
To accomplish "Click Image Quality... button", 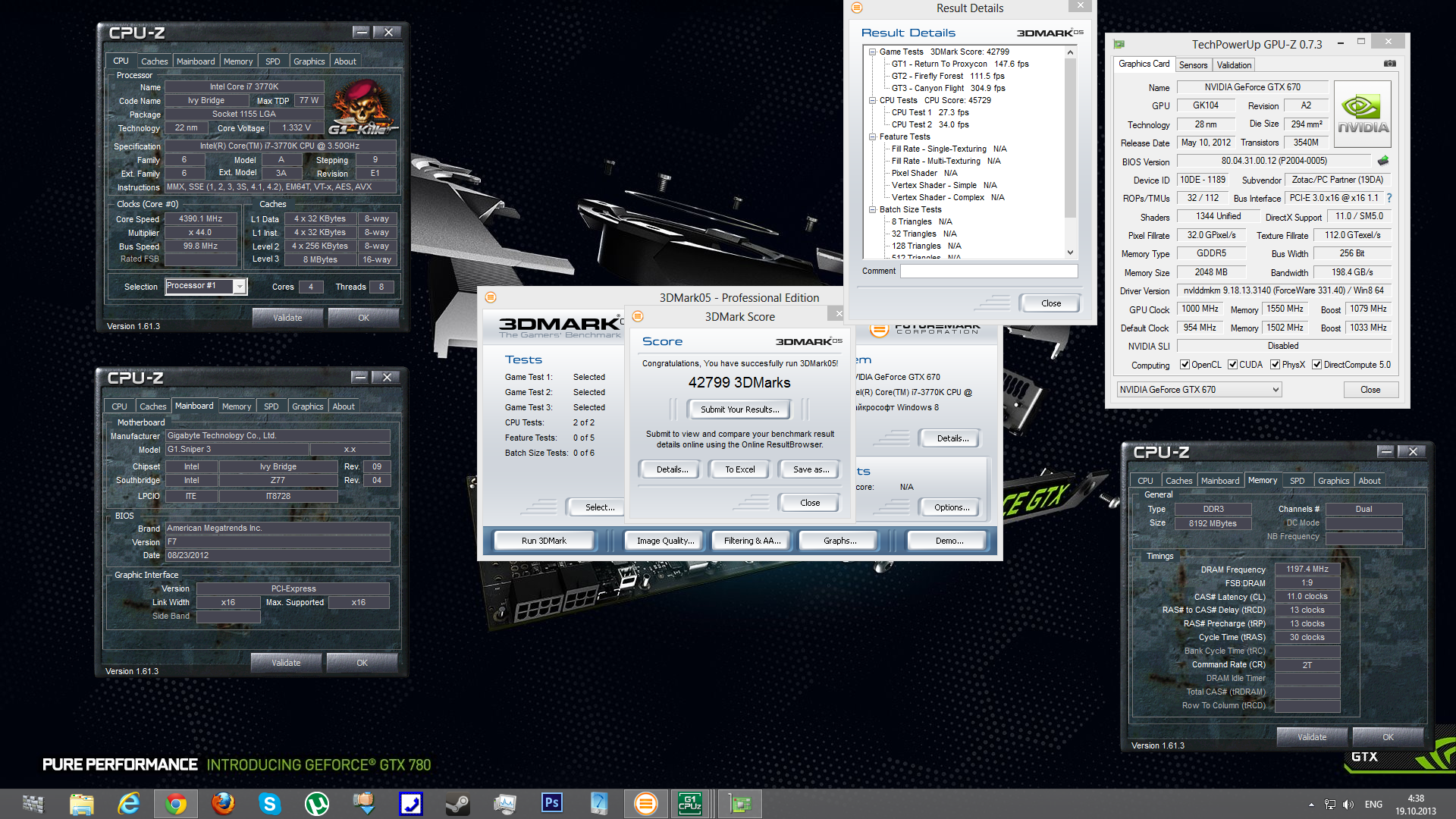I will 665,541.
